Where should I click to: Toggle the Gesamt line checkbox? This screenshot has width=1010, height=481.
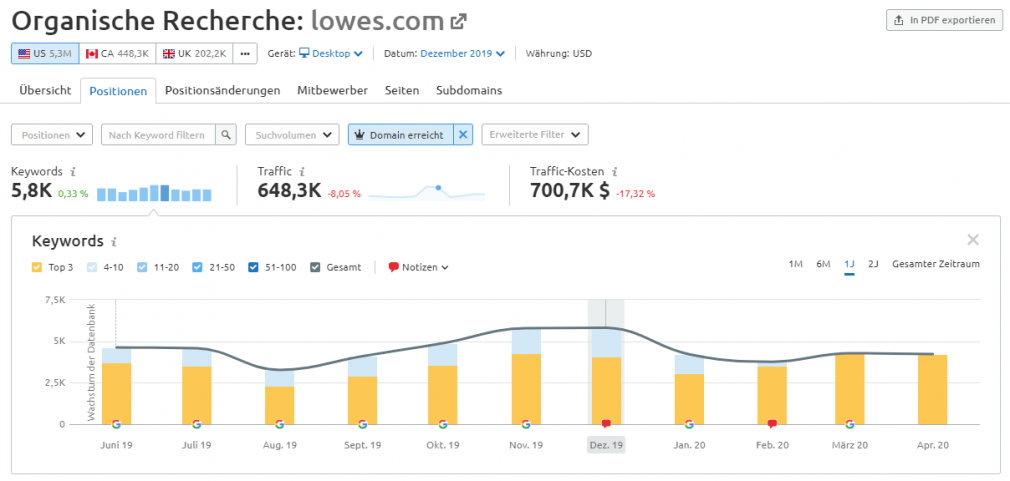[316, 267]
